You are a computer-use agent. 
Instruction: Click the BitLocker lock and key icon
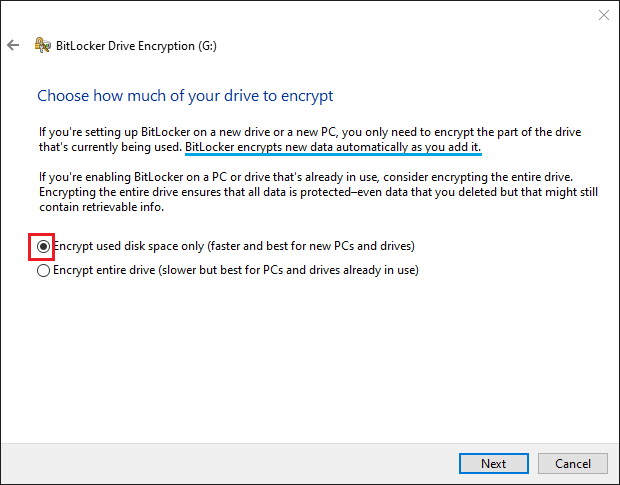43,45
